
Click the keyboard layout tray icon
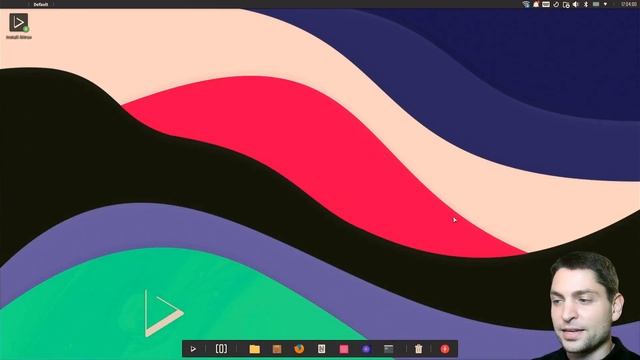point(546,4)
